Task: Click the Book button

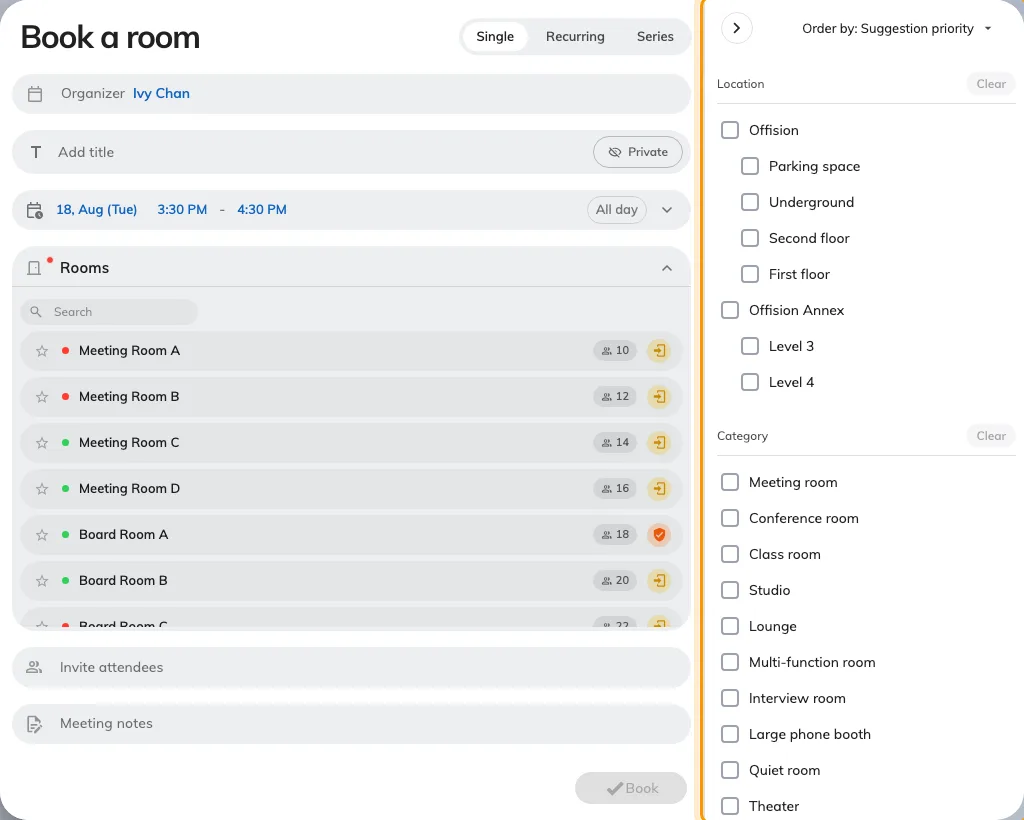Action: pyautogui.click(x=631, y=788)
